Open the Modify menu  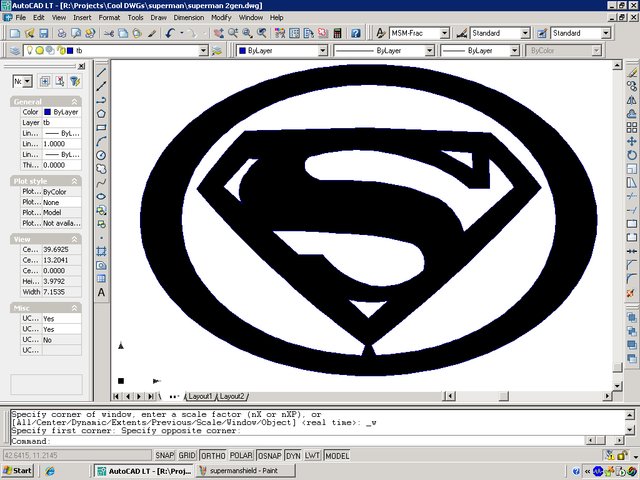(x=221, y=18)
